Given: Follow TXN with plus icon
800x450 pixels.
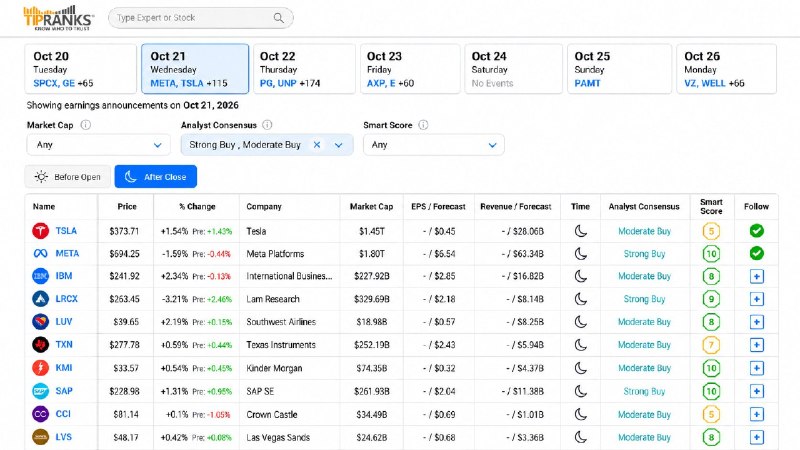Looking at the screenshot, I should (757, 345).
